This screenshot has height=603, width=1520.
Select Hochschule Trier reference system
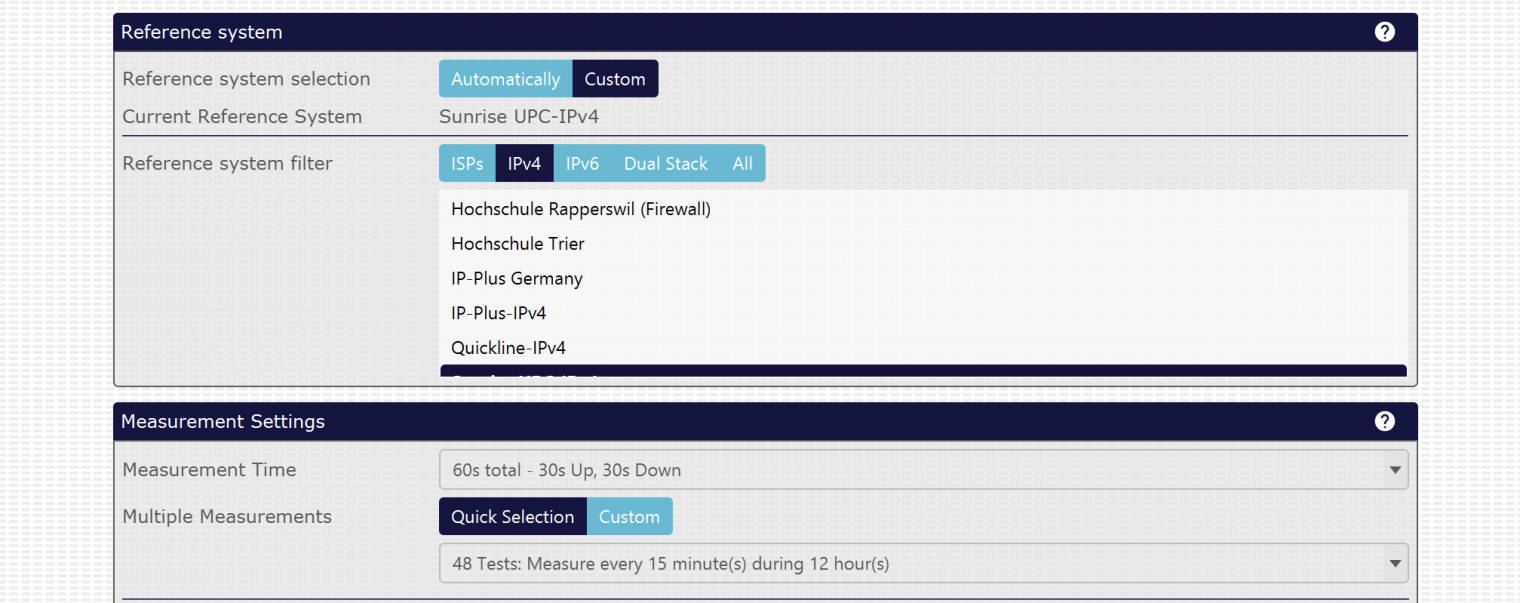point(518,244)
